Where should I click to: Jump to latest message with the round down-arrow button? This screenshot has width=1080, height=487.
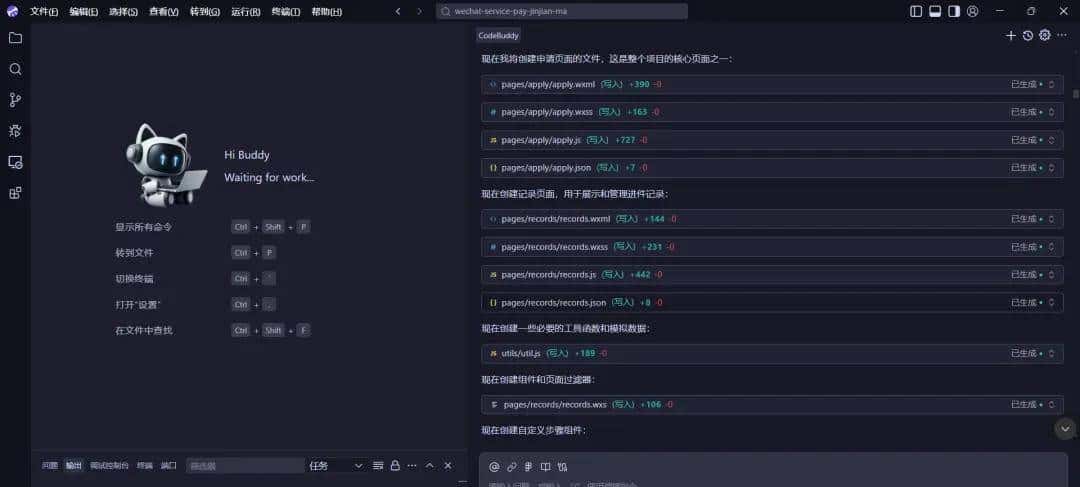(1066, 428)
